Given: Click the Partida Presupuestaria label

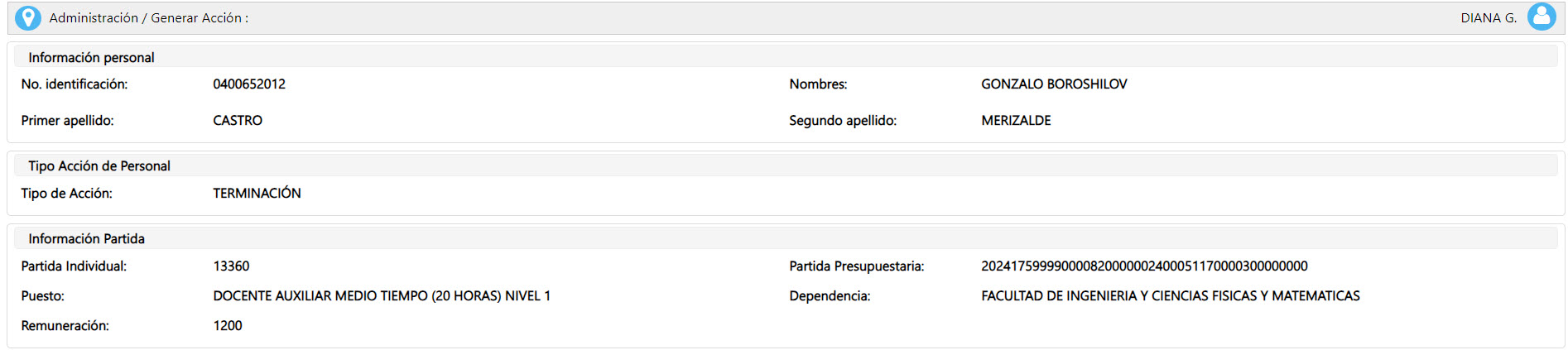Looking at the screenshot, I should (x=856, y=266).
